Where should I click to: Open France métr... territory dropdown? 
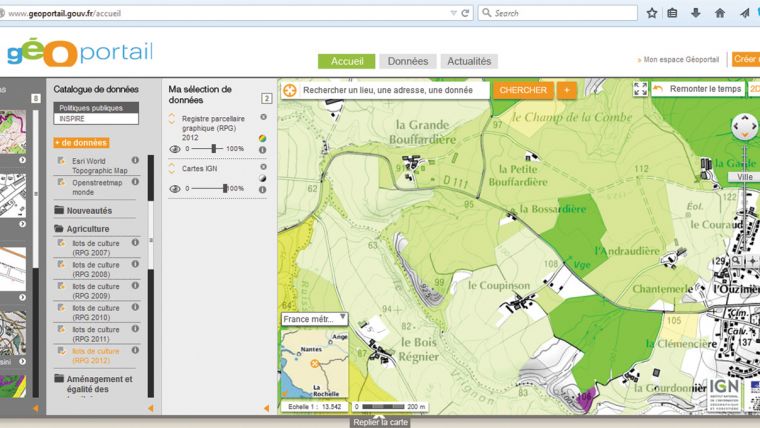[x=315, y=319]
